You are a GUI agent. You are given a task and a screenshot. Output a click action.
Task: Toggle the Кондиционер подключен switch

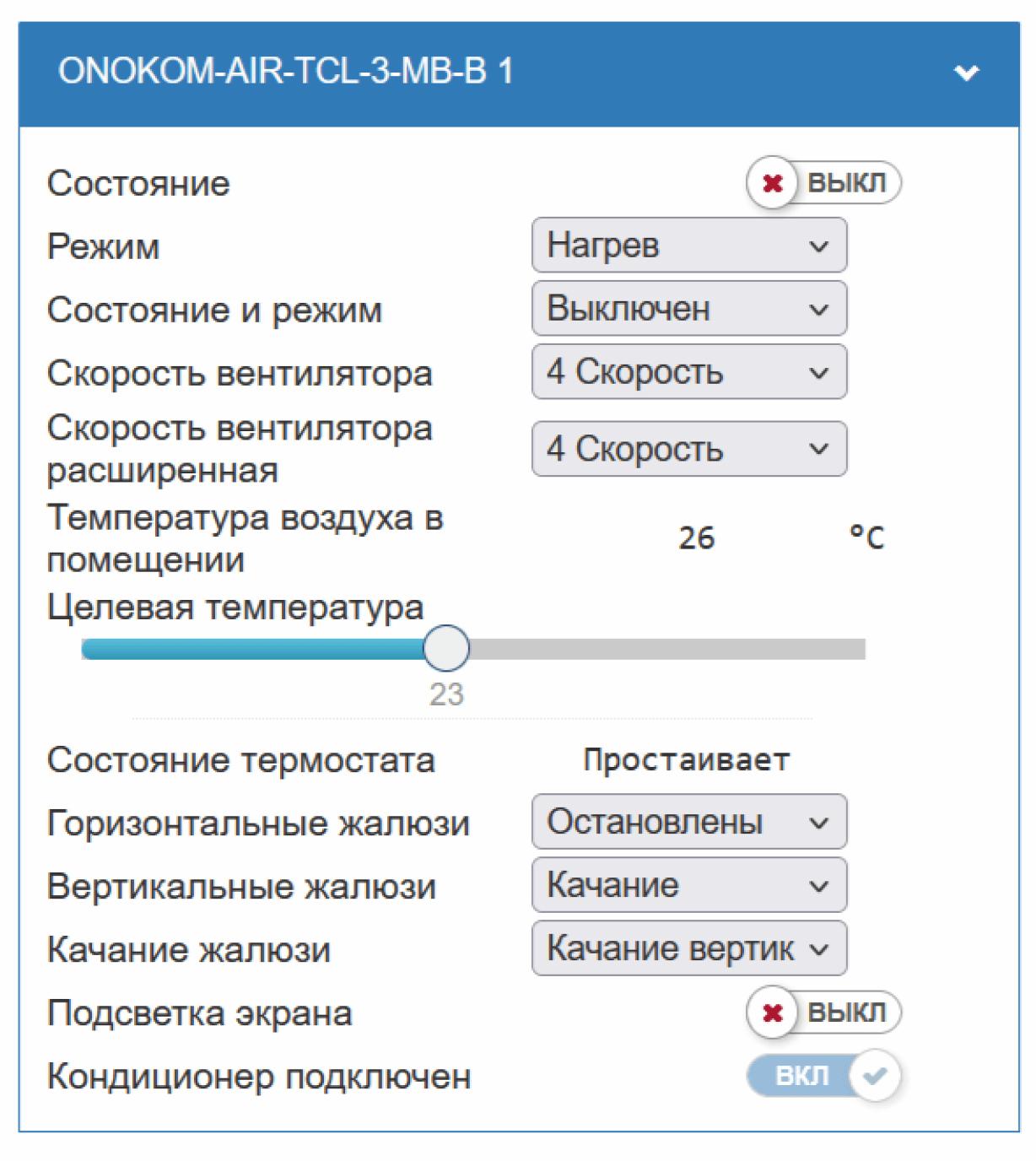pos(823,1076)
